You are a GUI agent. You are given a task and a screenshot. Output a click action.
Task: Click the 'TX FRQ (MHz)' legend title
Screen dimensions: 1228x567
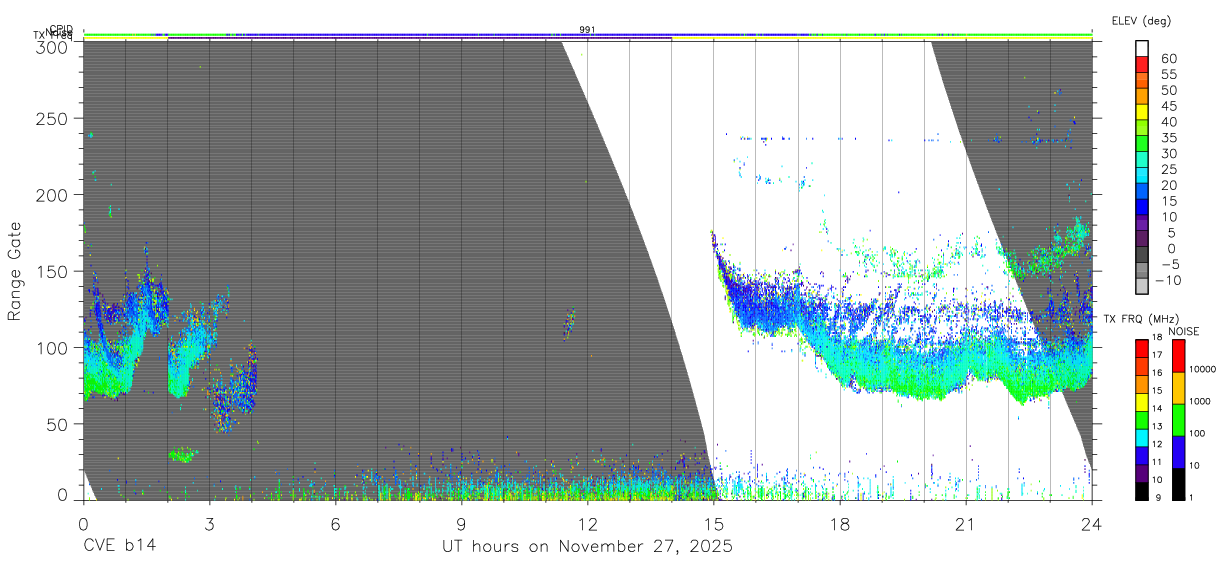pos(1141,319)
